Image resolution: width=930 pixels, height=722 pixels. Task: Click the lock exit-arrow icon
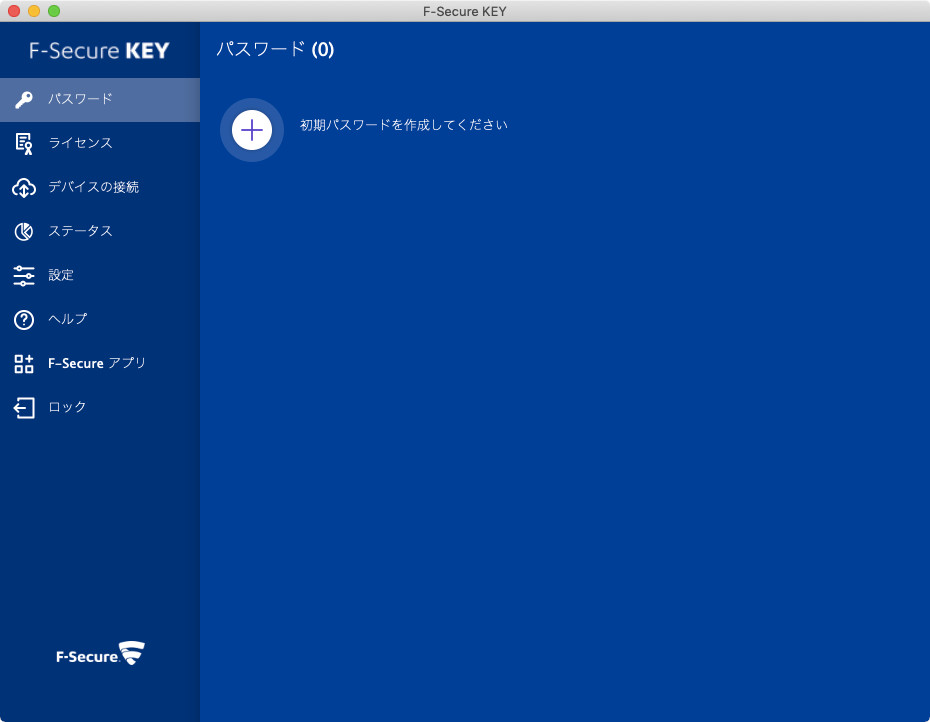pos(24,407)
